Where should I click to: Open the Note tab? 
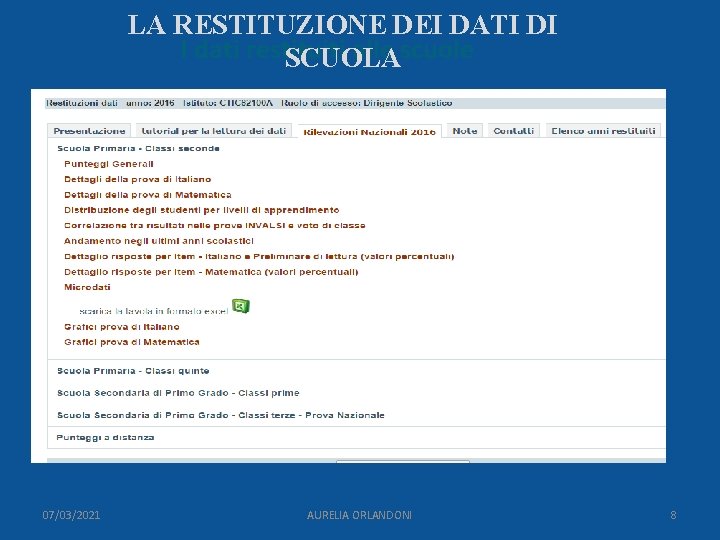pos(465,131)
